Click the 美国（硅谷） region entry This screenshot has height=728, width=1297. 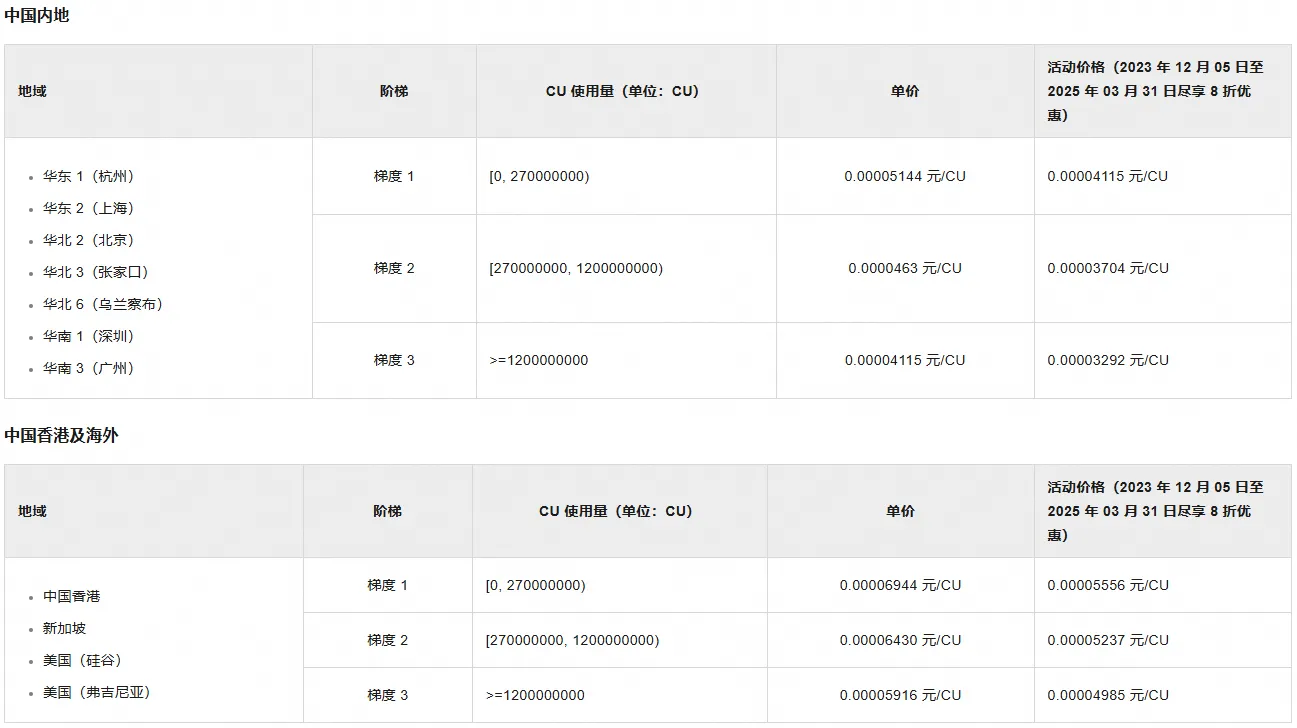(x=82, y=660)
